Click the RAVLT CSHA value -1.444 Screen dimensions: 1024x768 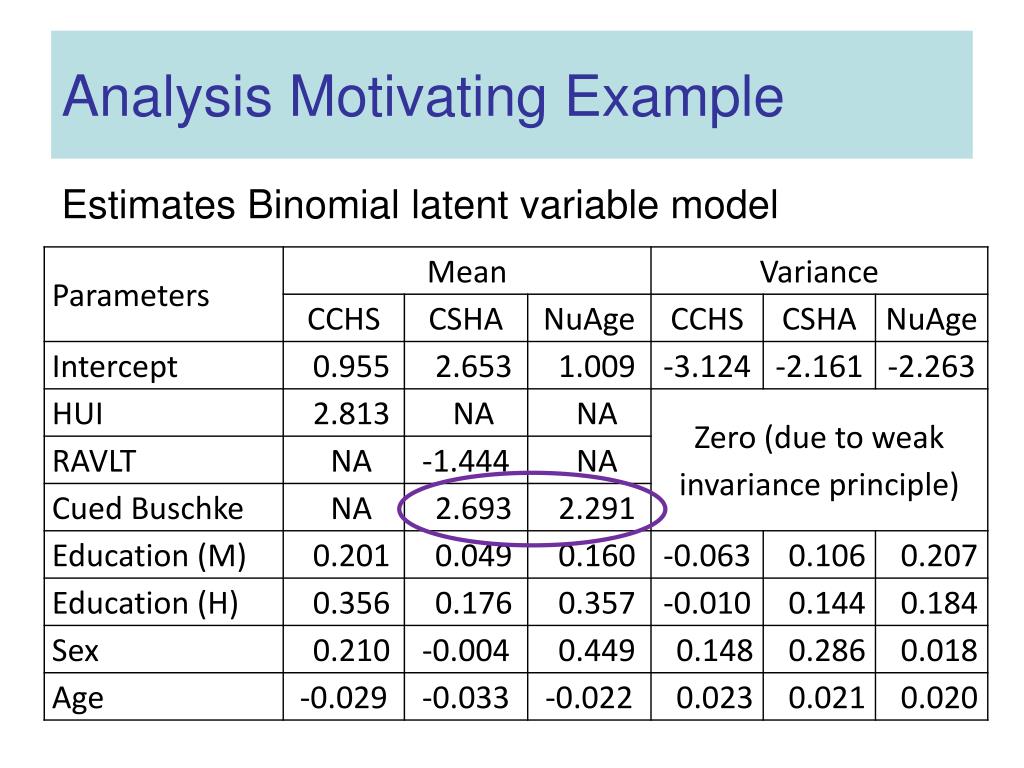click(465, 461)
